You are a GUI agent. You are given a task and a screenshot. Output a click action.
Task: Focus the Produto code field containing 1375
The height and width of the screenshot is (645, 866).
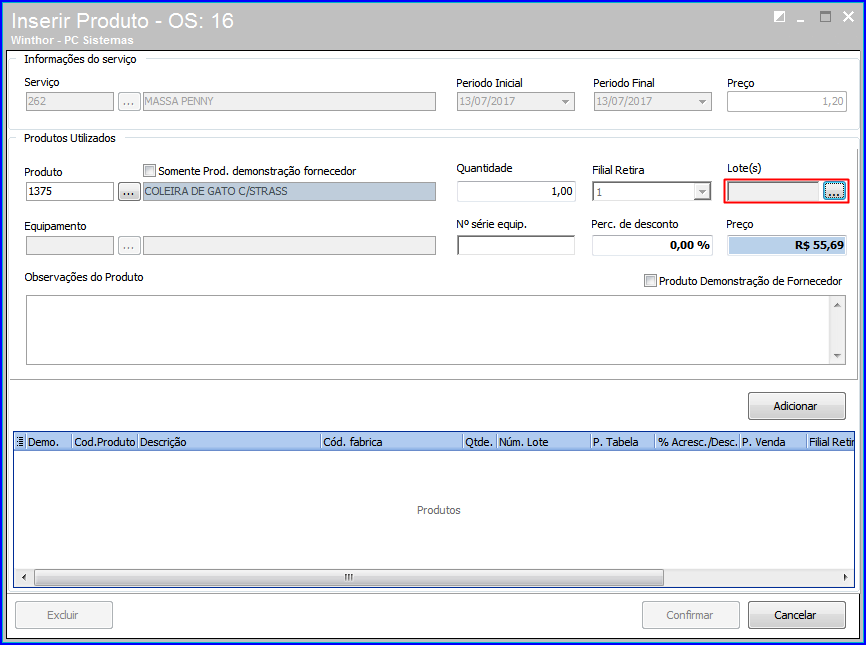click(x=70, y=192)
